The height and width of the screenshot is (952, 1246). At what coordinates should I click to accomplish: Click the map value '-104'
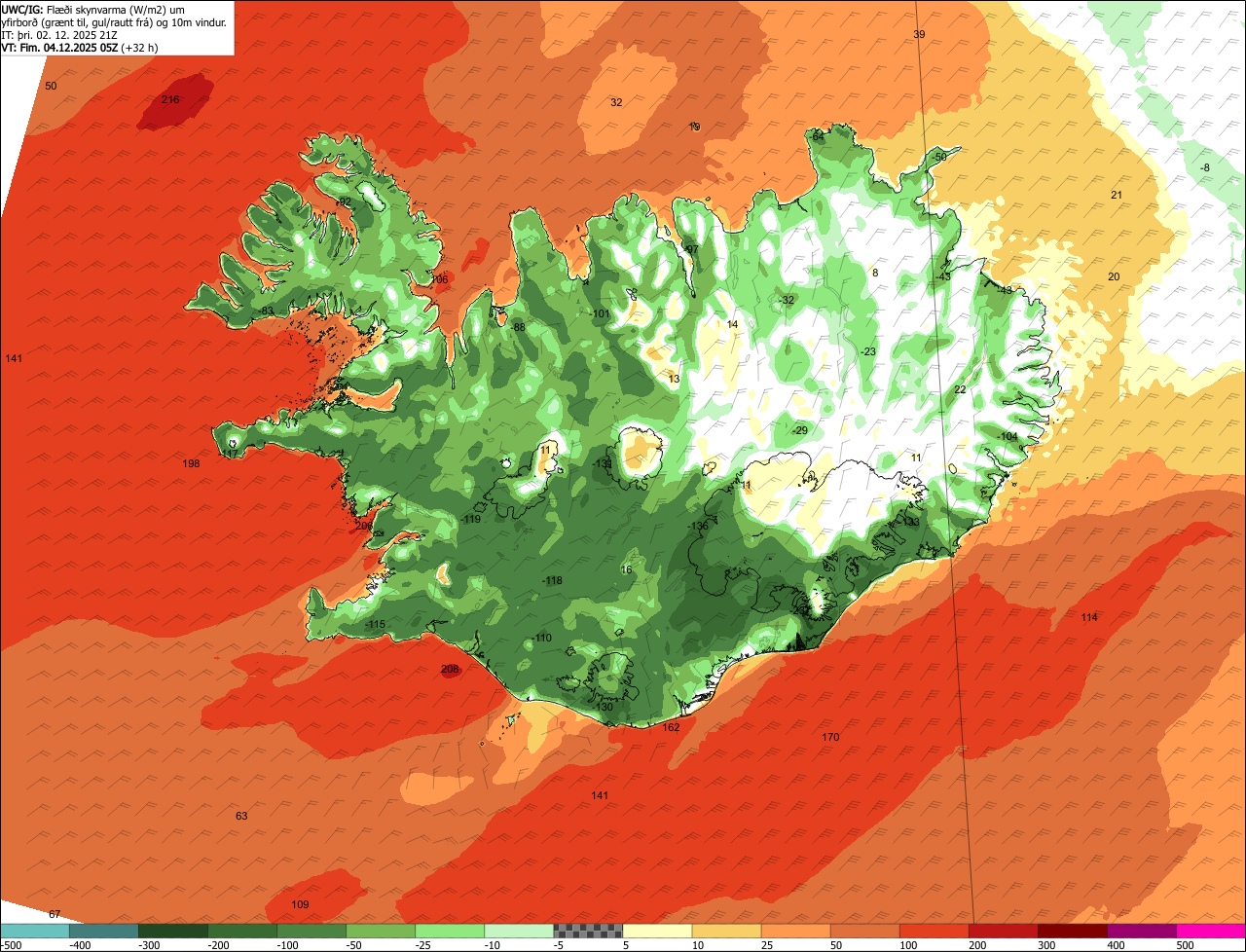point(1008,436)
